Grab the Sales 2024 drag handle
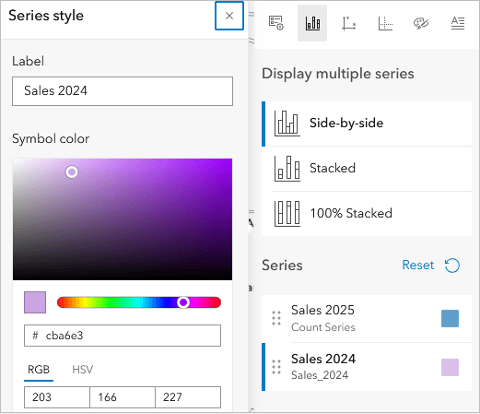This screenshot has height=414, width=480. click(x=276, y=367)
